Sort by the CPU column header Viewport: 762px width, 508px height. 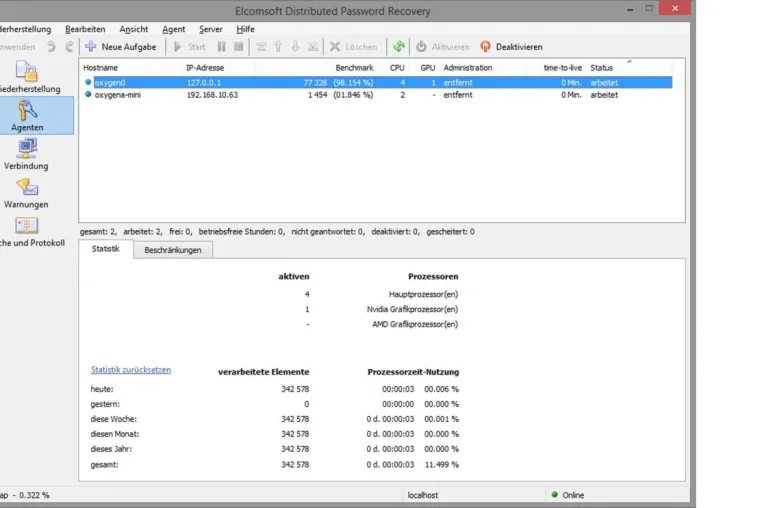397,68
